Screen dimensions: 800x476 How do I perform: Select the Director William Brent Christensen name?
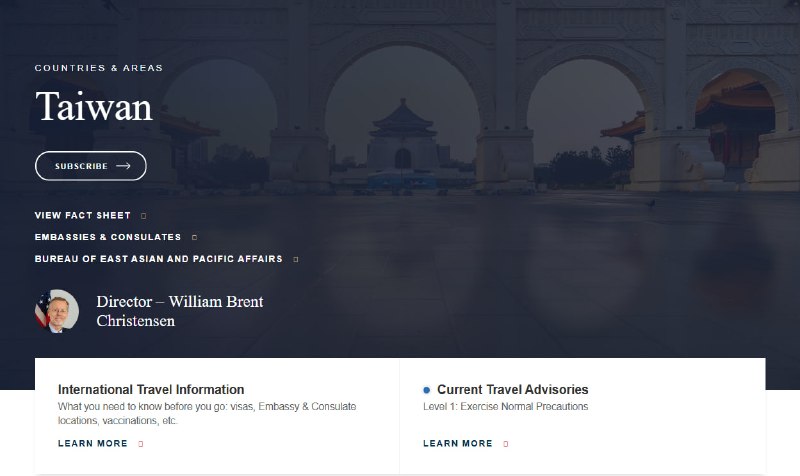pos(179,311)
